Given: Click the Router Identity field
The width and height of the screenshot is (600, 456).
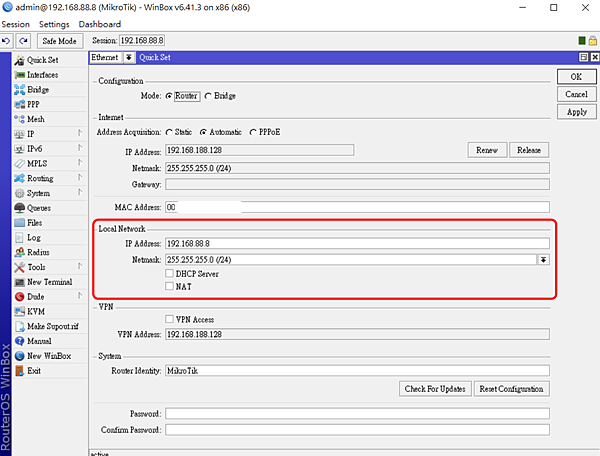Looking at the screenshot, I should [x=357, y=371].
